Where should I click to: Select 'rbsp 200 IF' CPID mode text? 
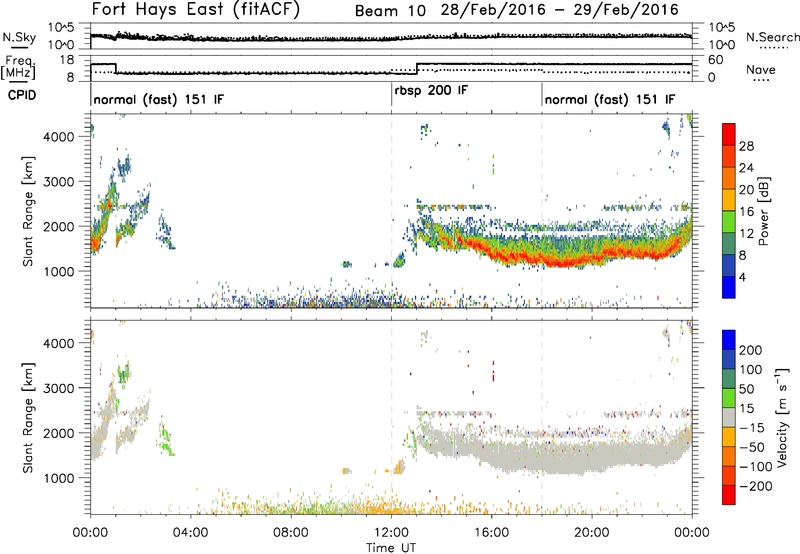(x=431, y=91)
